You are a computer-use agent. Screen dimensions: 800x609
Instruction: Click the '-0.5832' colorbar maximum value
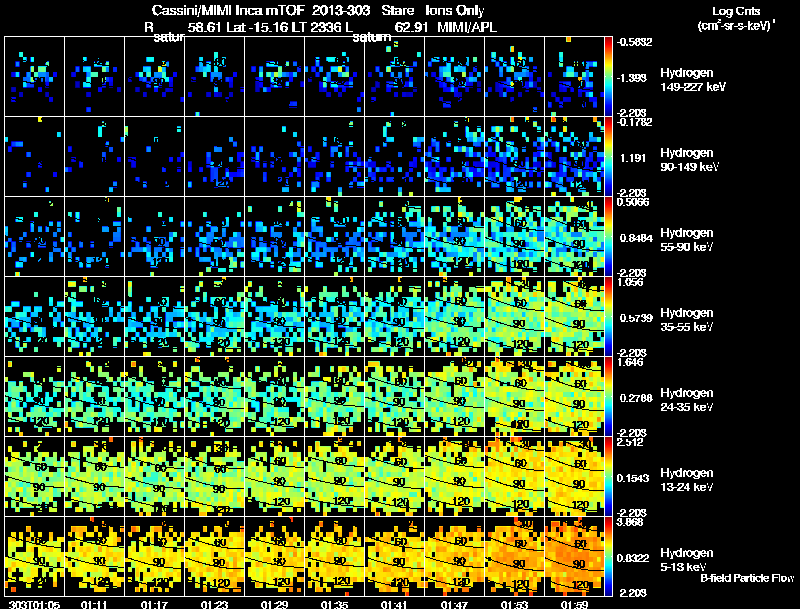[x=634, y=42]
